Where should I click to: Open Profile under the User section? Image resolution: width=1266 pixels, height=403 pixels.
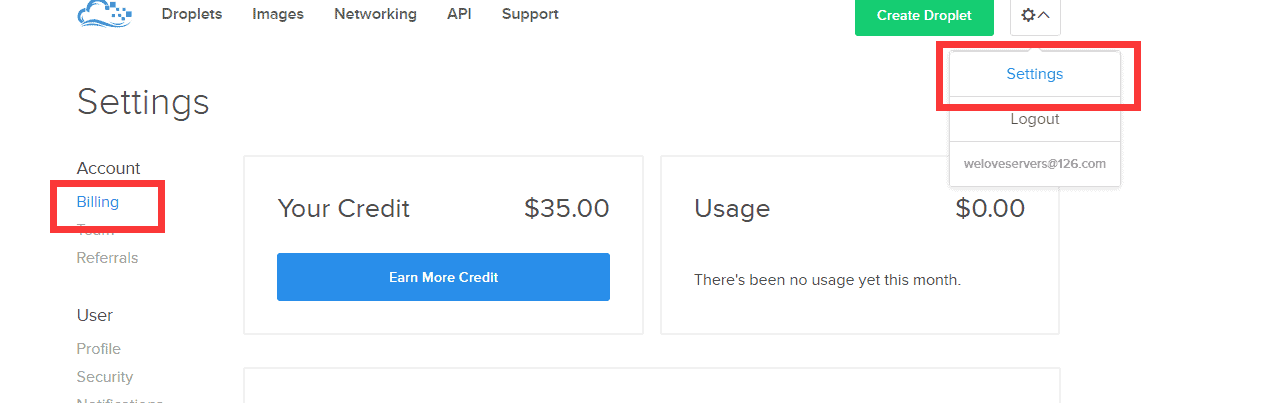tap(98, 349)
